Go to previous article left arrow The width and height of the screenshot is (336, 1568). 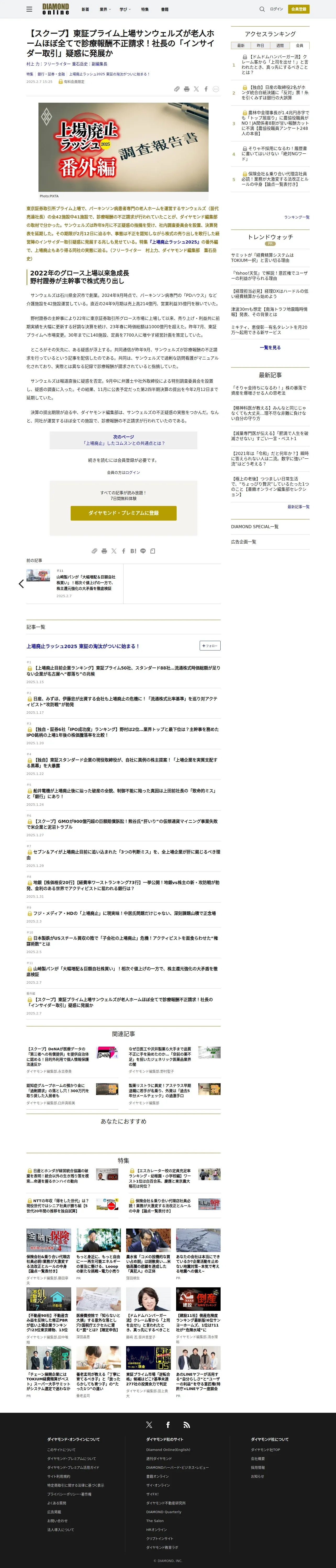[21, 584]
